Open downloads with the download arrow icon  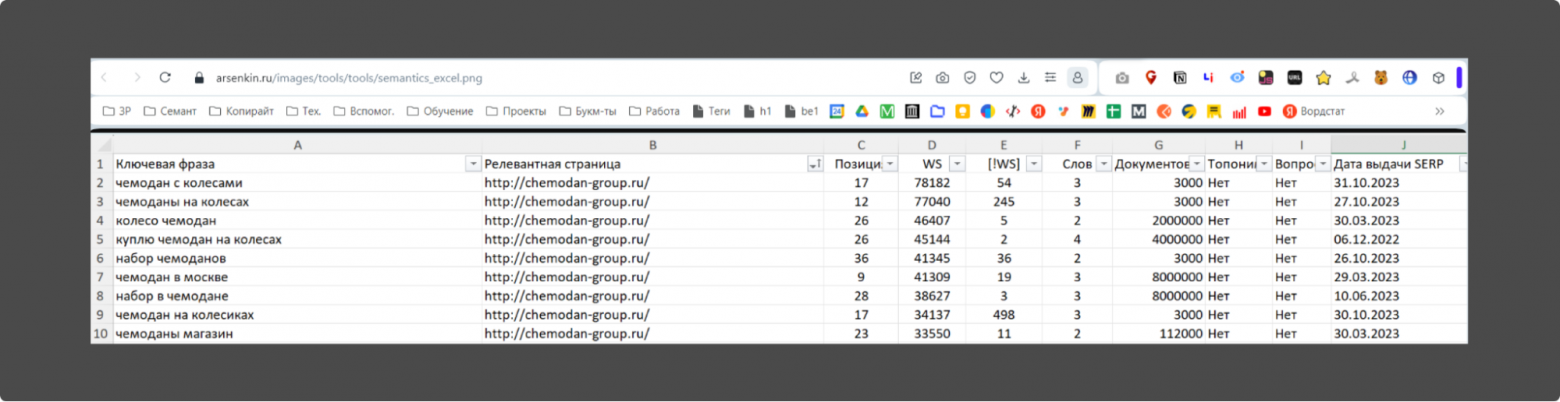coord(1024,77)
